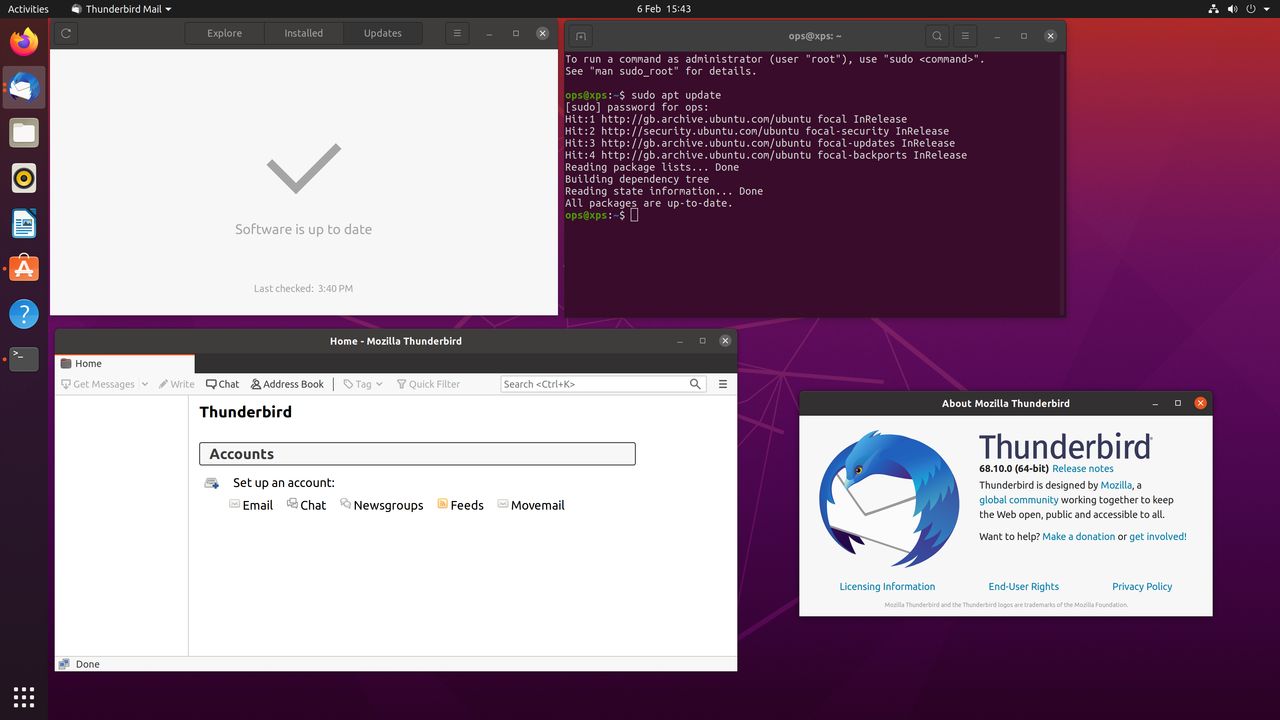Click 'All packages are up-to-date.' terminal line
This screenshot has width=1280, height=720.
(648, 203)
